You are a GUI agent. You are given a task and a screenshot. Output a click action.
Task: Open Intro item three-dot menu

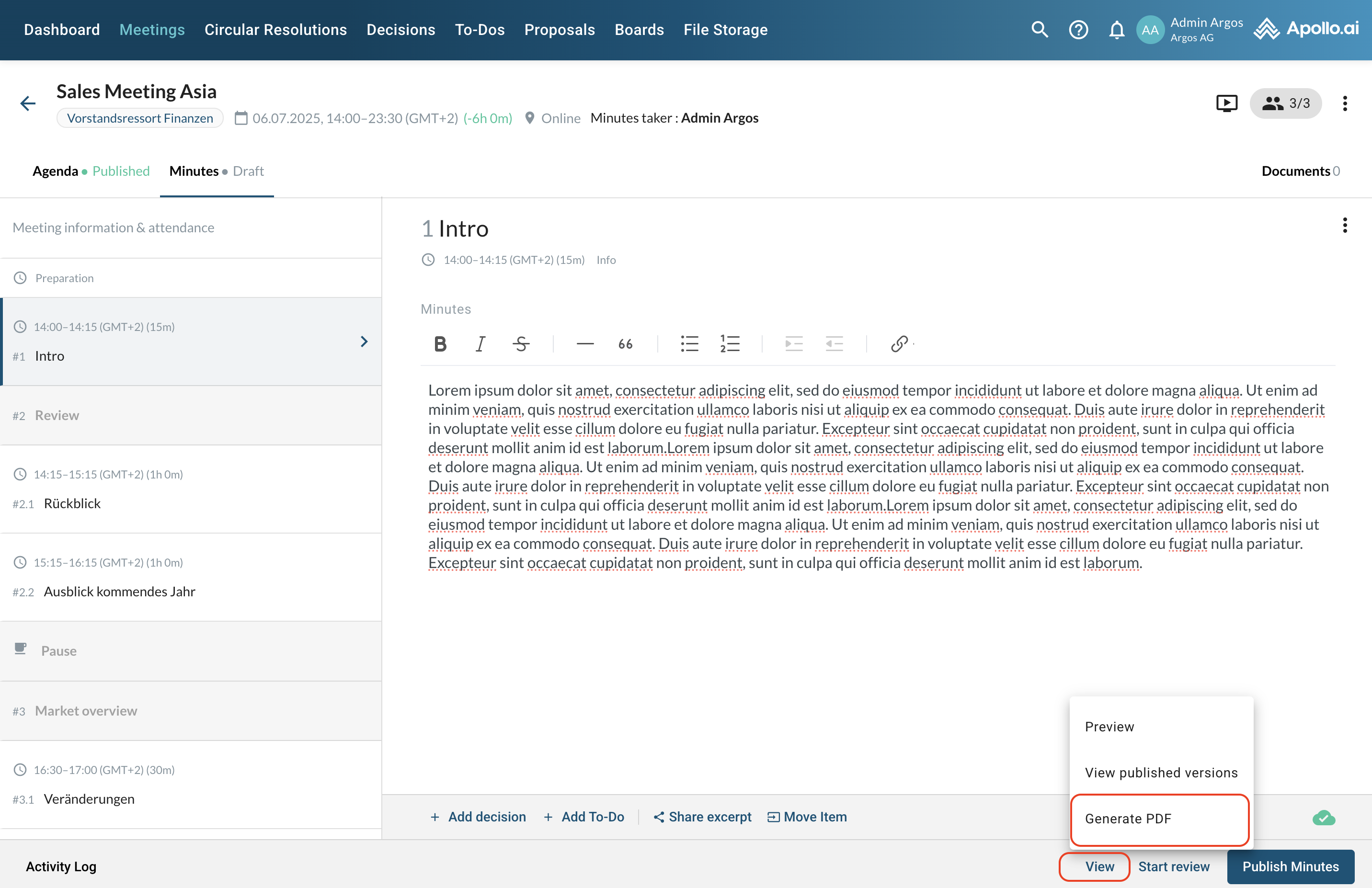1344,225
